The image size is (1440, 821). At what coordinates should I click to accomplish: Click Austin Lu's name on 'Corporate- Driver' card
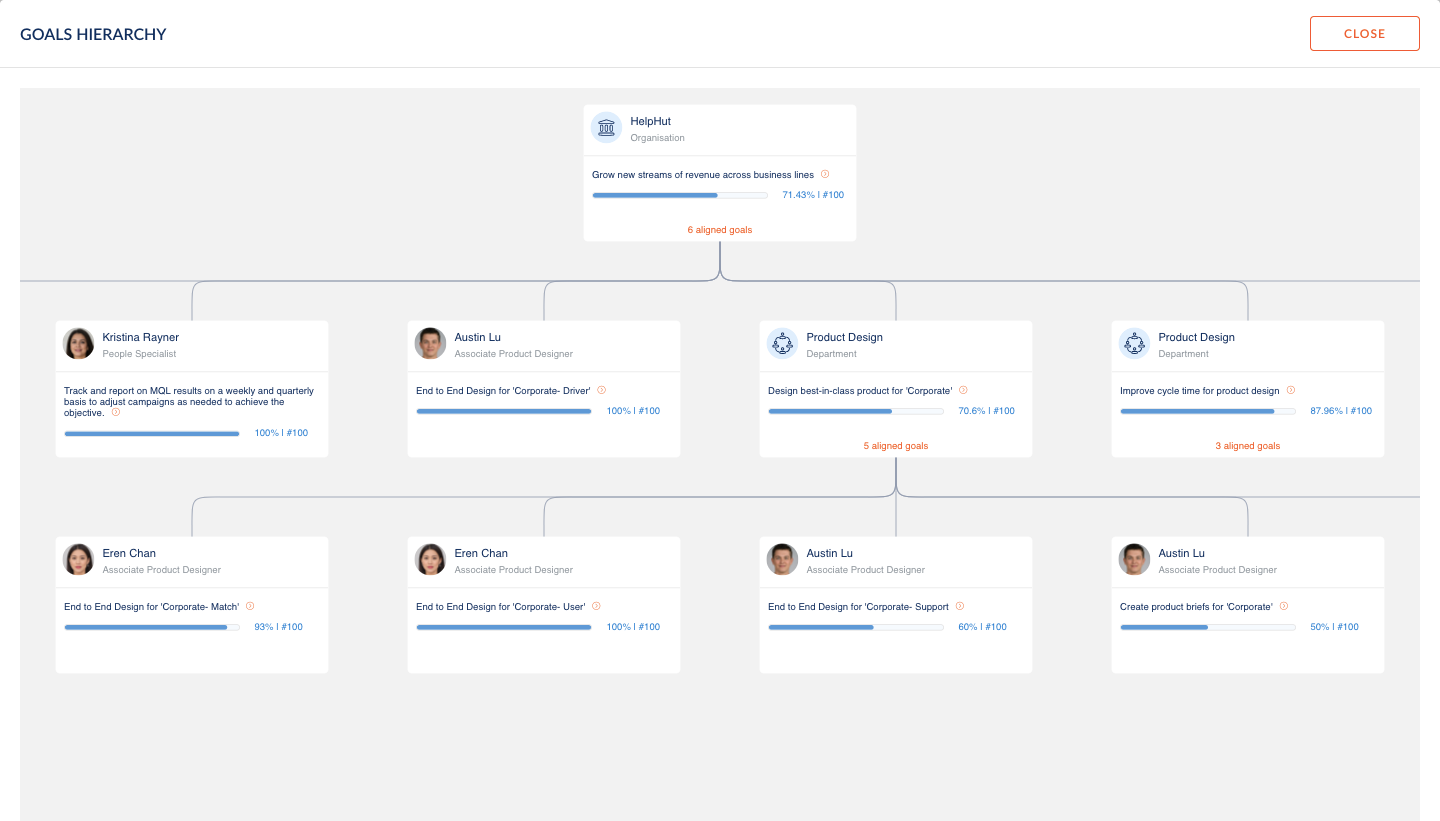(x=477, y=337)
